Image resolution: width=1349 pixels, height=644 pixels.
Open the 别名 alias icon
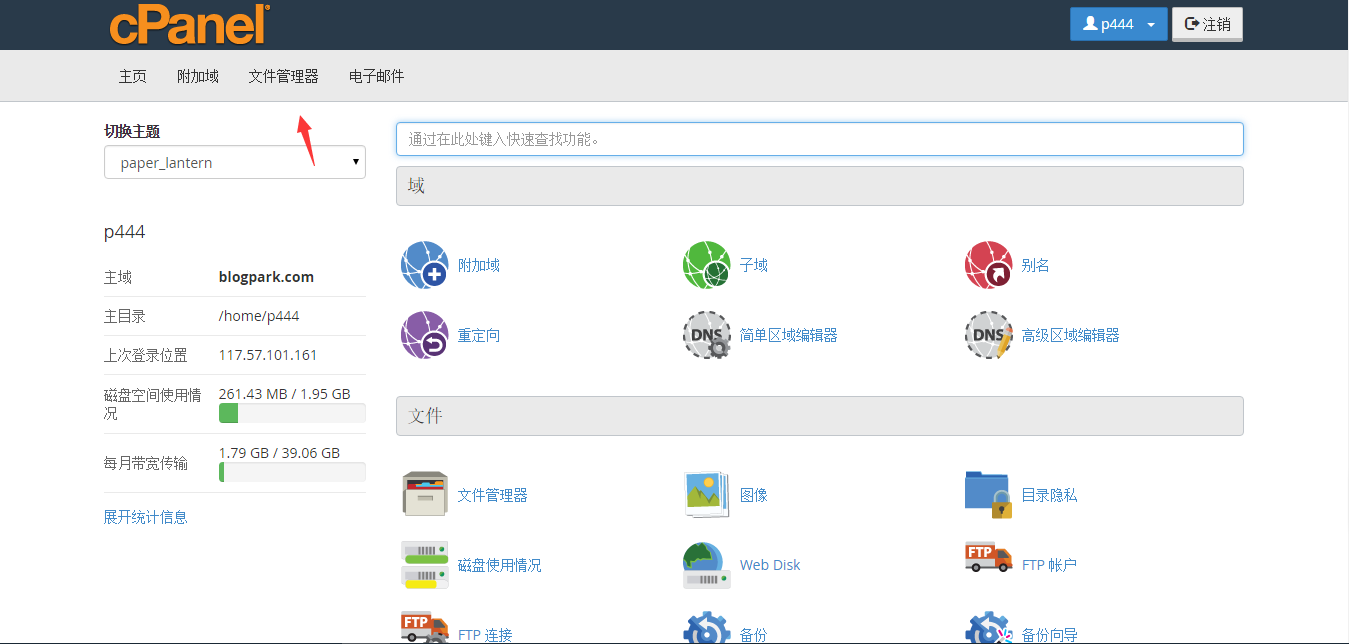point(988,265)
